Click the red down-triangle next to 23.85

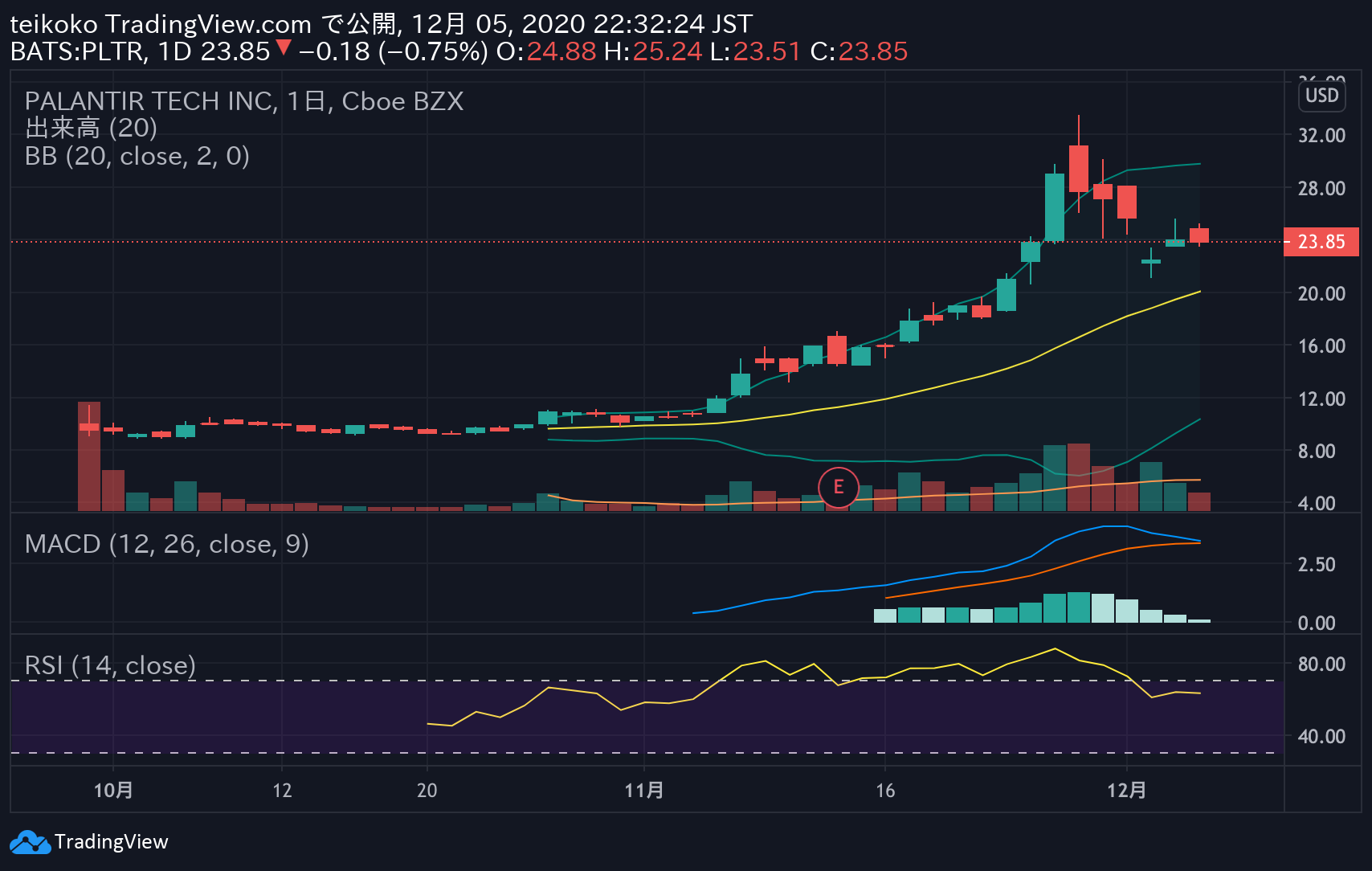[x=283, y=47]
